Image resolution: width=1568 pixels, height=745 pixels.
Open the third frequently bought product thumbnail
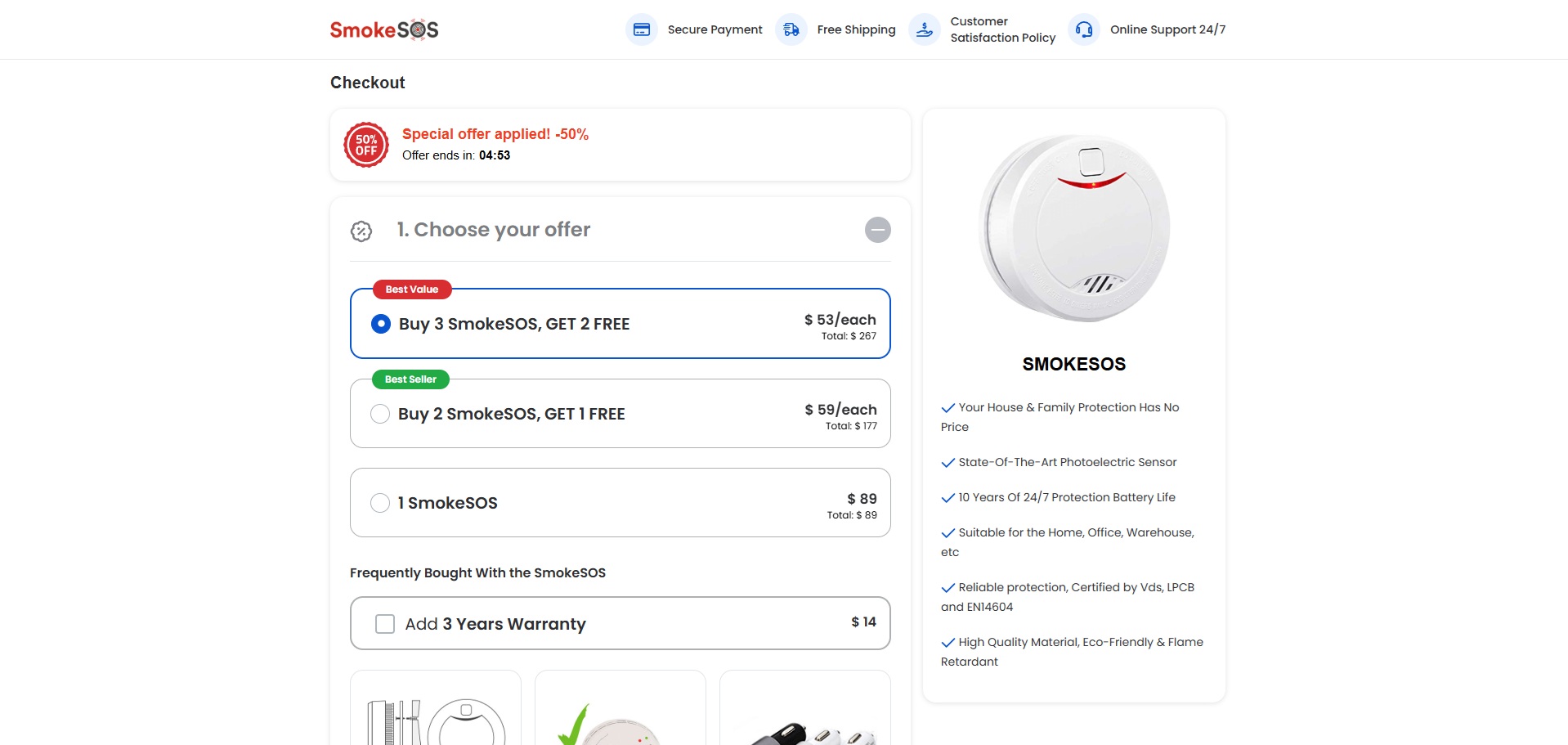(805, 711)
